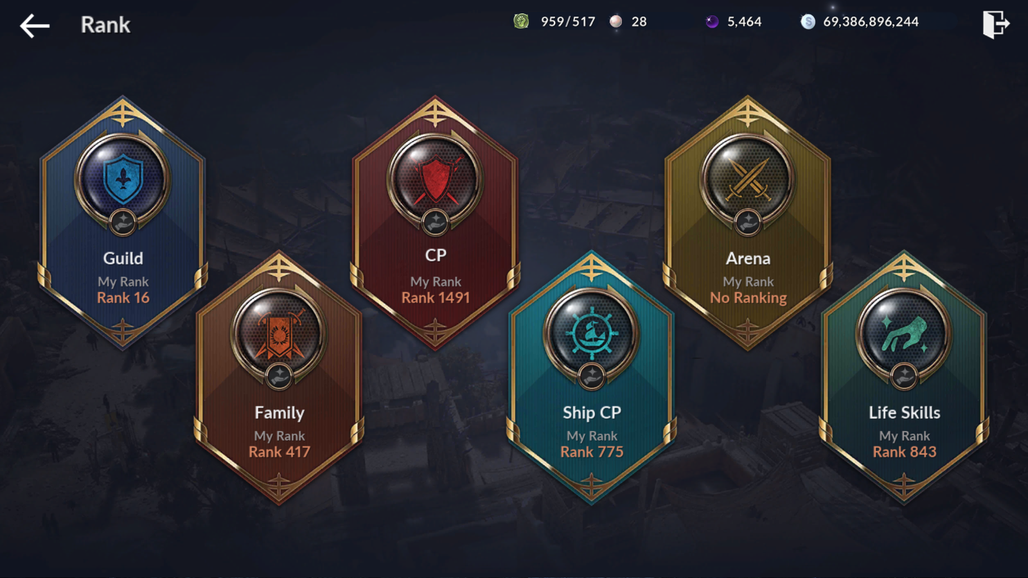Click the purple black pearl icon
This screenshot has height=578, width=1028.
[x=712, y=22]
